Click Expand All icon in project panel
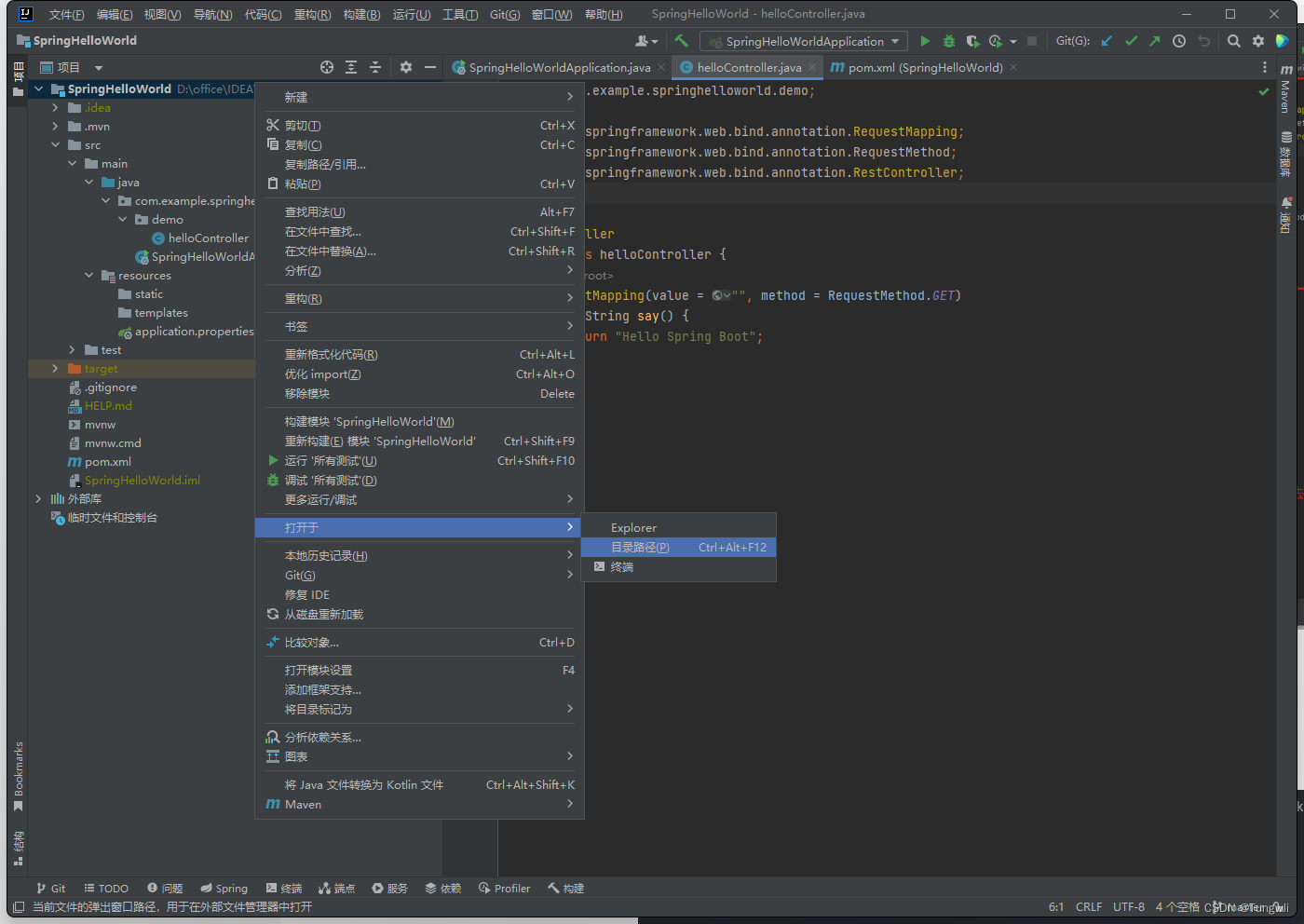This screenshot has width=1304, height=924. coord(351,67)
